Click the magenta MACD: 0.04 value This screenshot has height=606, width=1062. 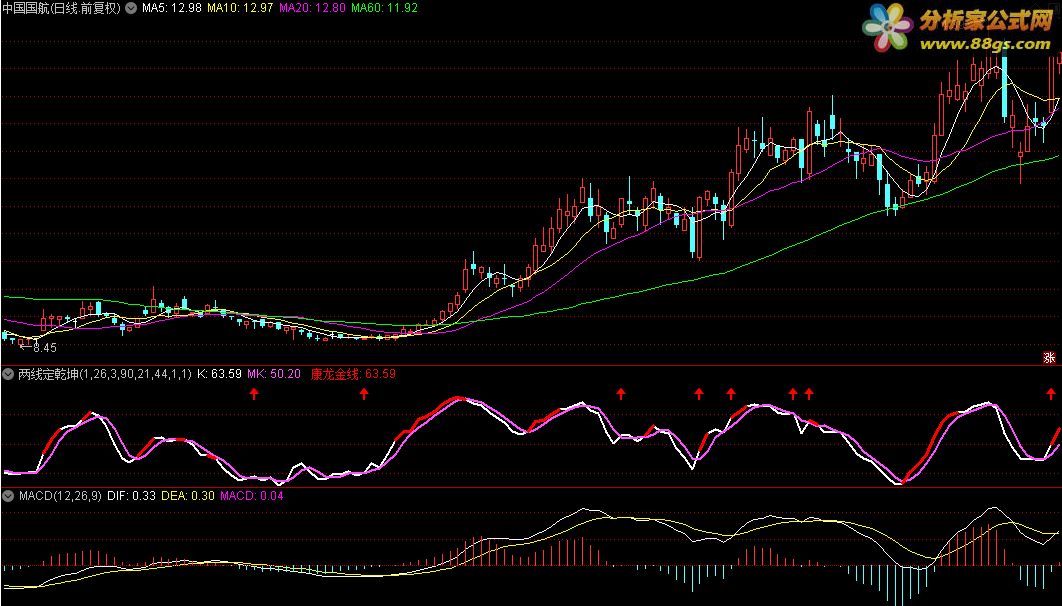252,496
